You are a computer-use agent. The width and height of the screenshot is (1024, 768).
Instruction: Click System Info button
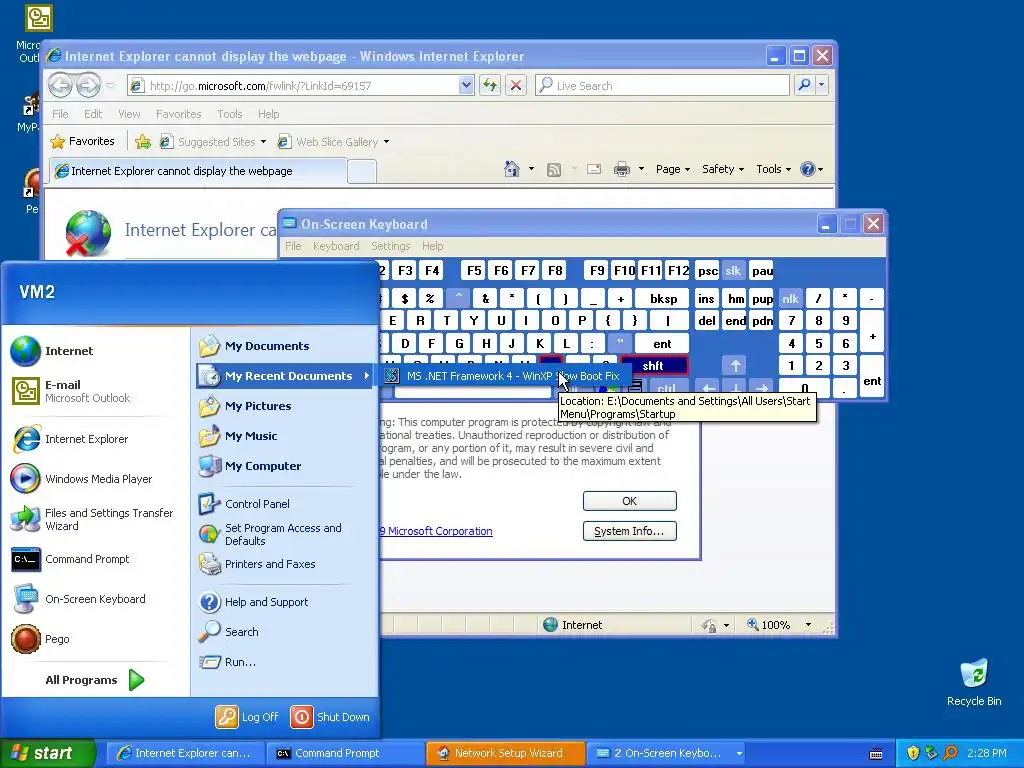tap(630, 531)
